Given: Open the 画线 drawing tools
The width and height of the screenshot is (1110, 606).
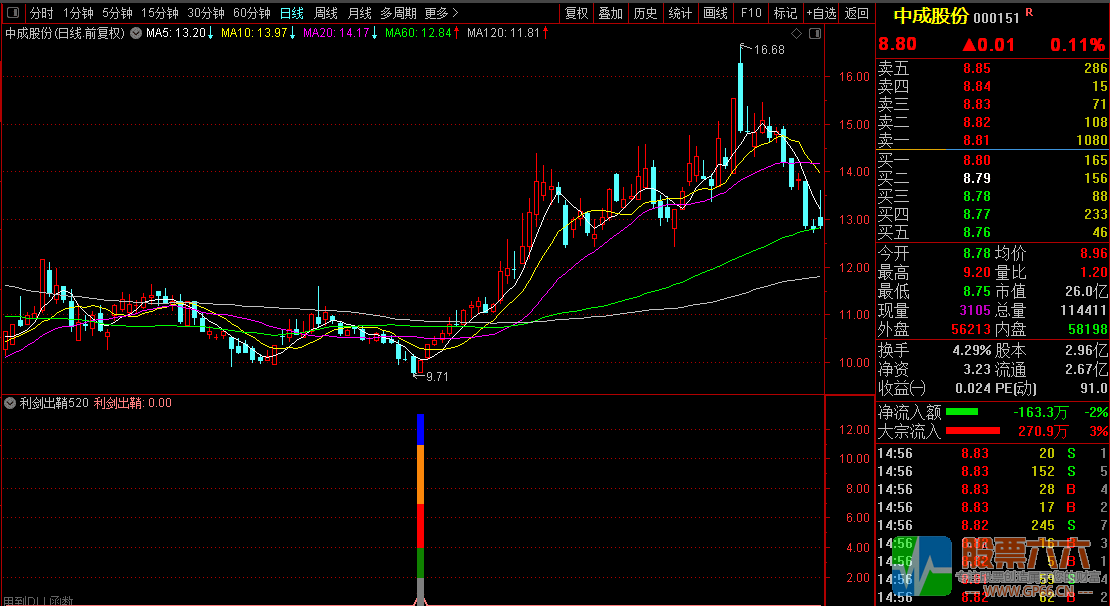Looking at the screenshot, I should pos(715,13).
